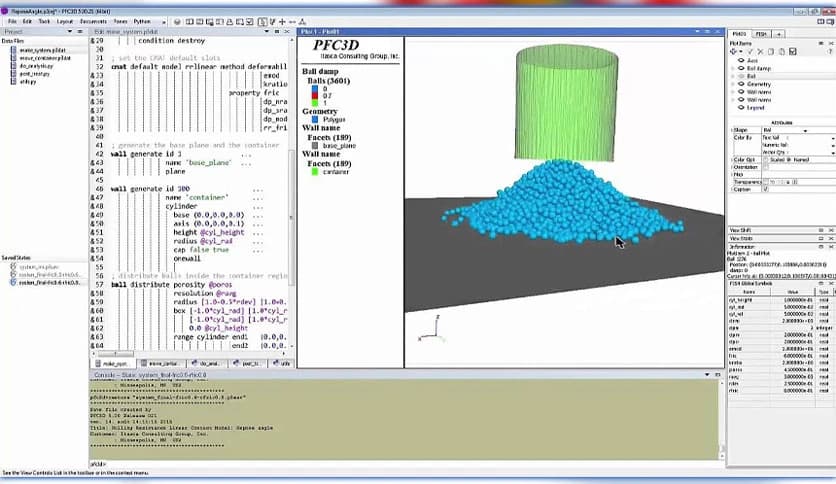Image resolution: width=836 pixels, height=484 pixels.
Task: Toggle visibility eye of Legend plot item
Action: point(741,108)
